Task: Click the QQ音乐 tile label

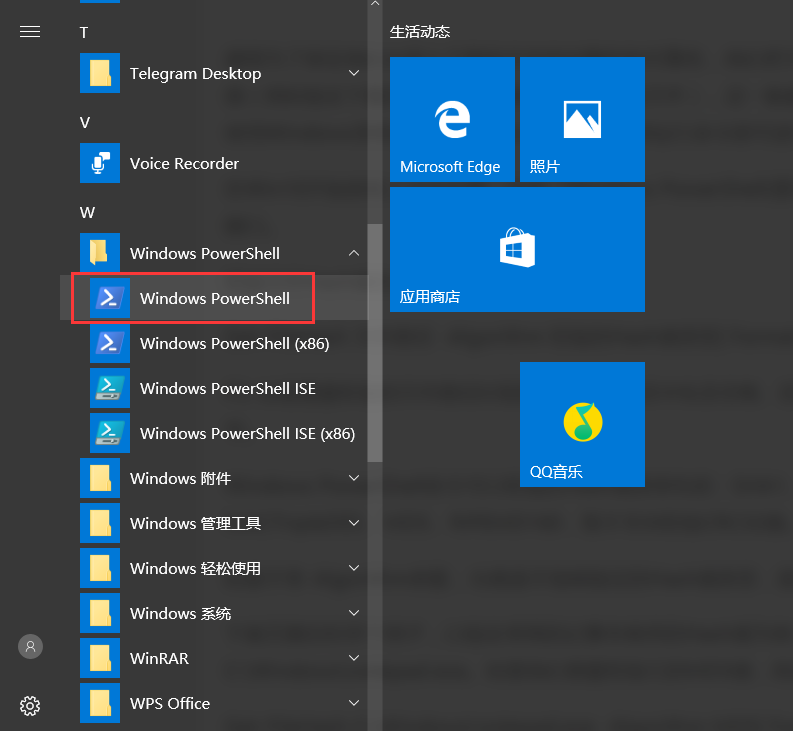Action: (556, 471)
